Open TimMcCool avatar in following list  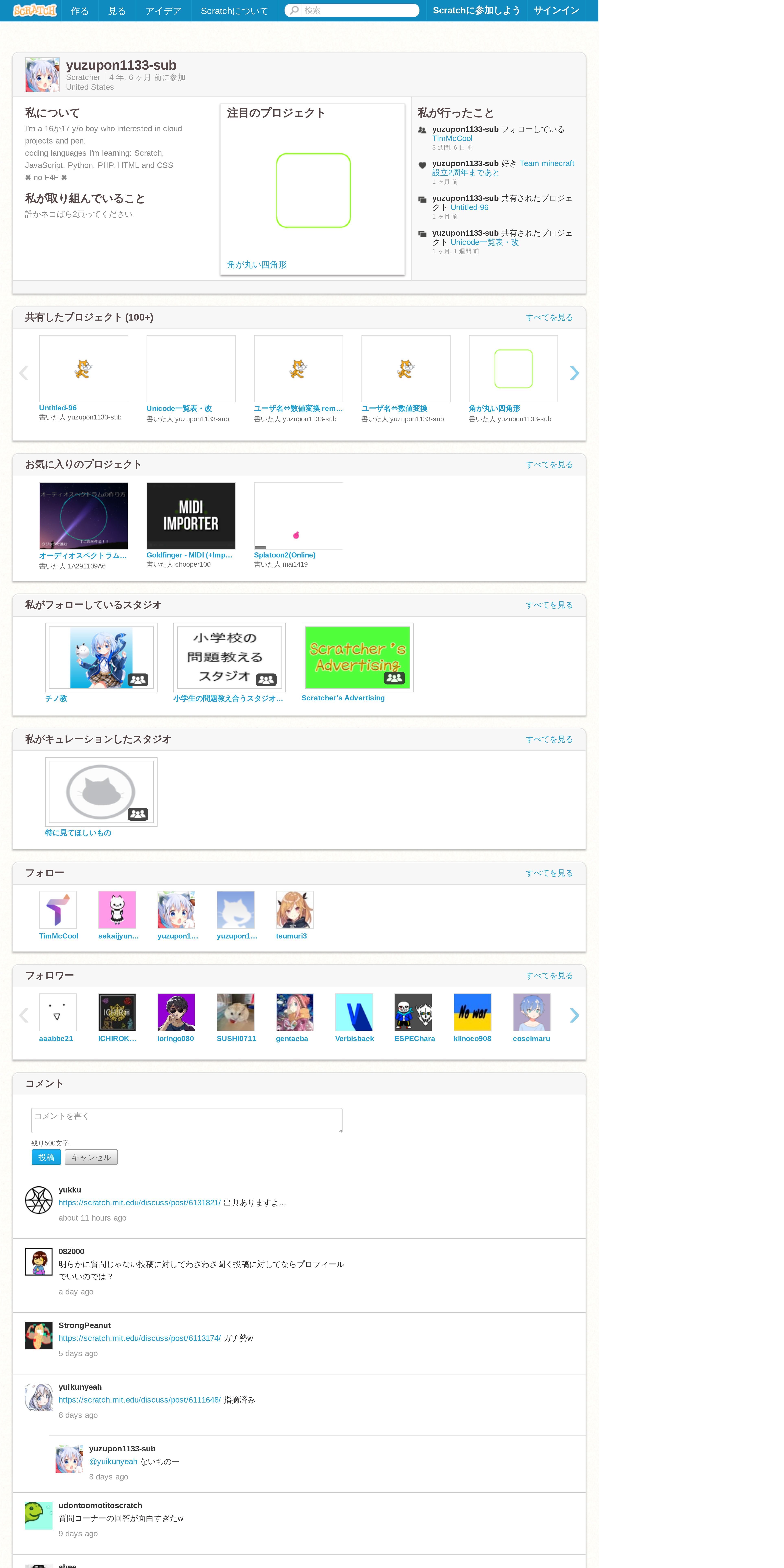(58, 910)
